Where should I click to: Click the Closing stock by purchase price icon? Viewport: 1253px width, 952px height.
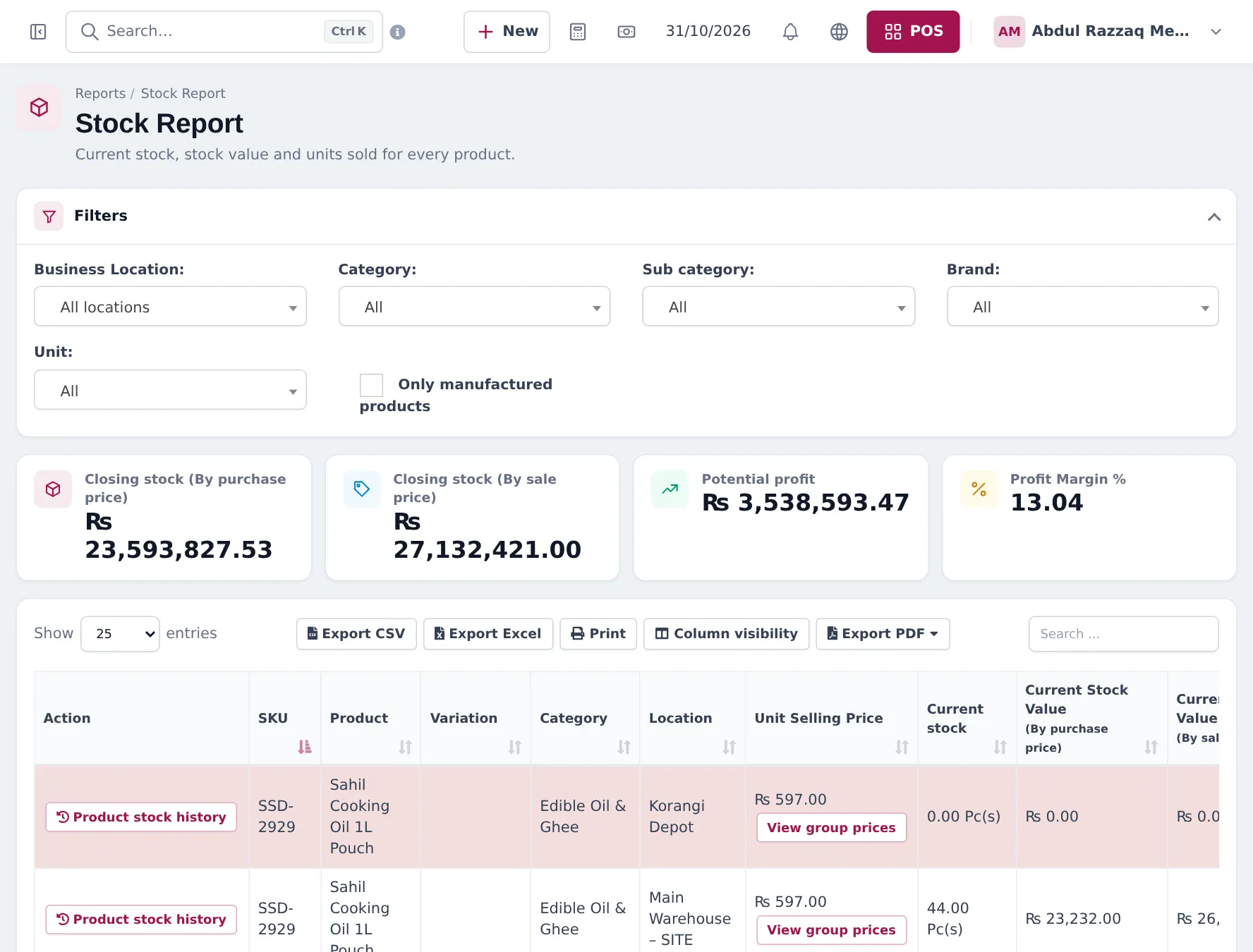pos(53,489)
